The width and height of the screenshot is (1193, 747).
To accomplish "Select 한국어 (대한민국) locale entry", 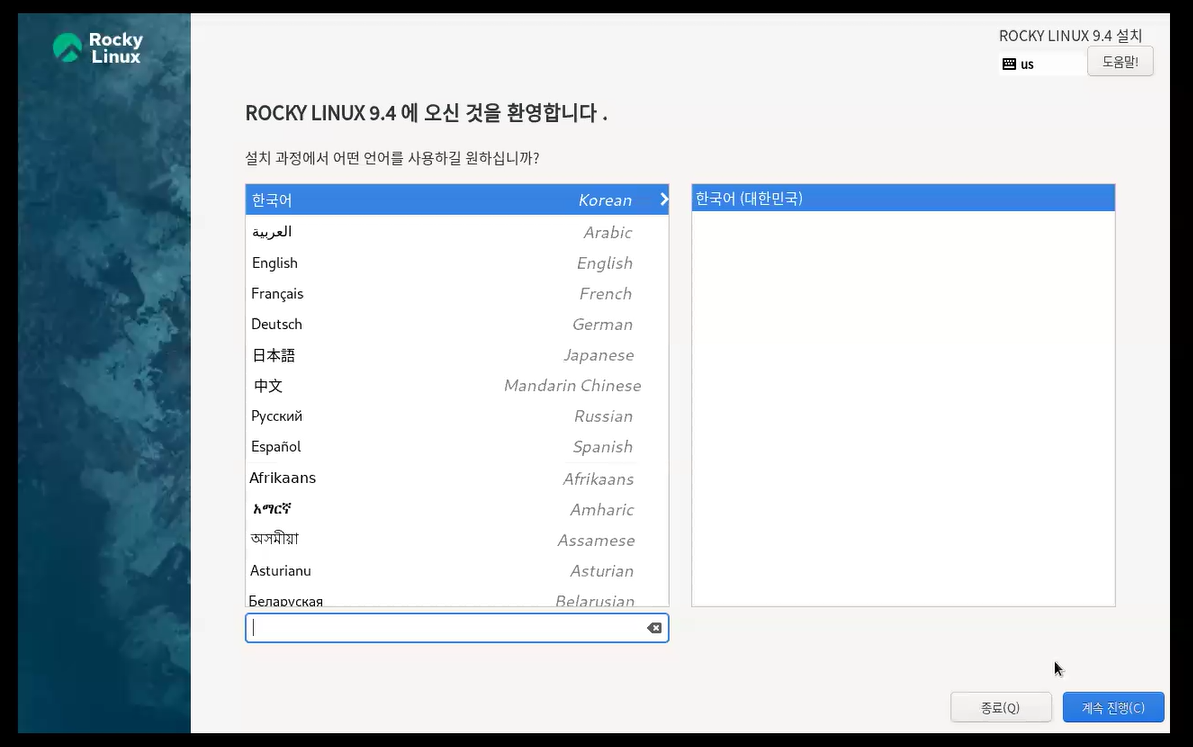I will pos(903,199).
